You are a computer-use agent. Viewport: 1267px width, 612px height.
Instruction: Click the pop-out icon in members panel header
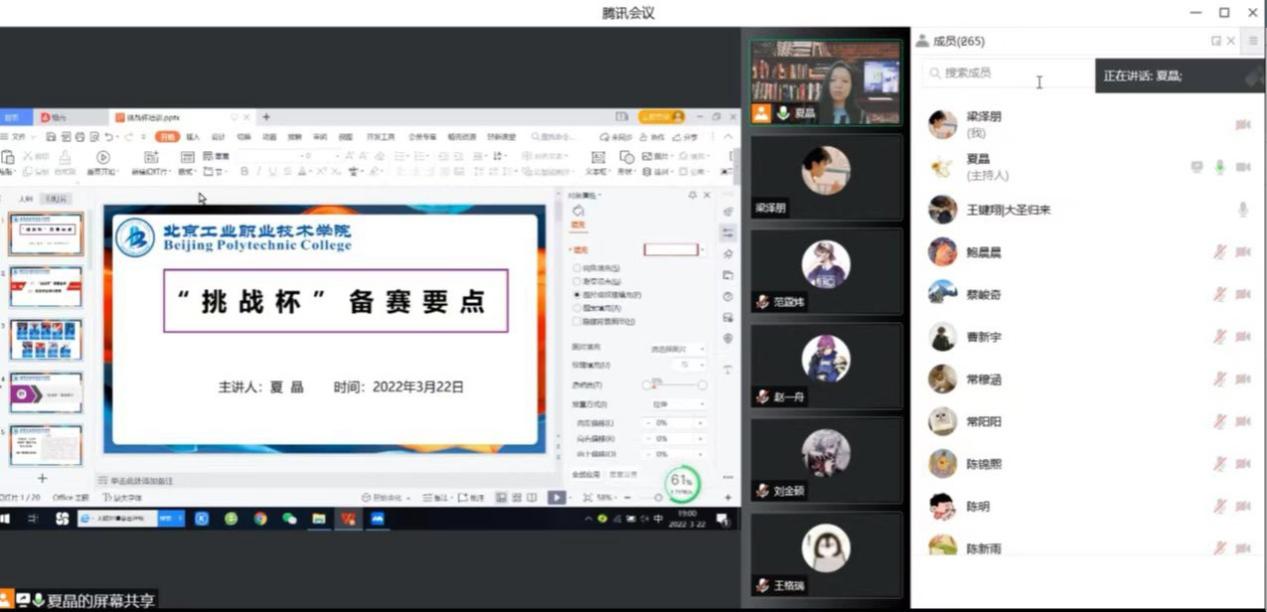(1215, 41)
